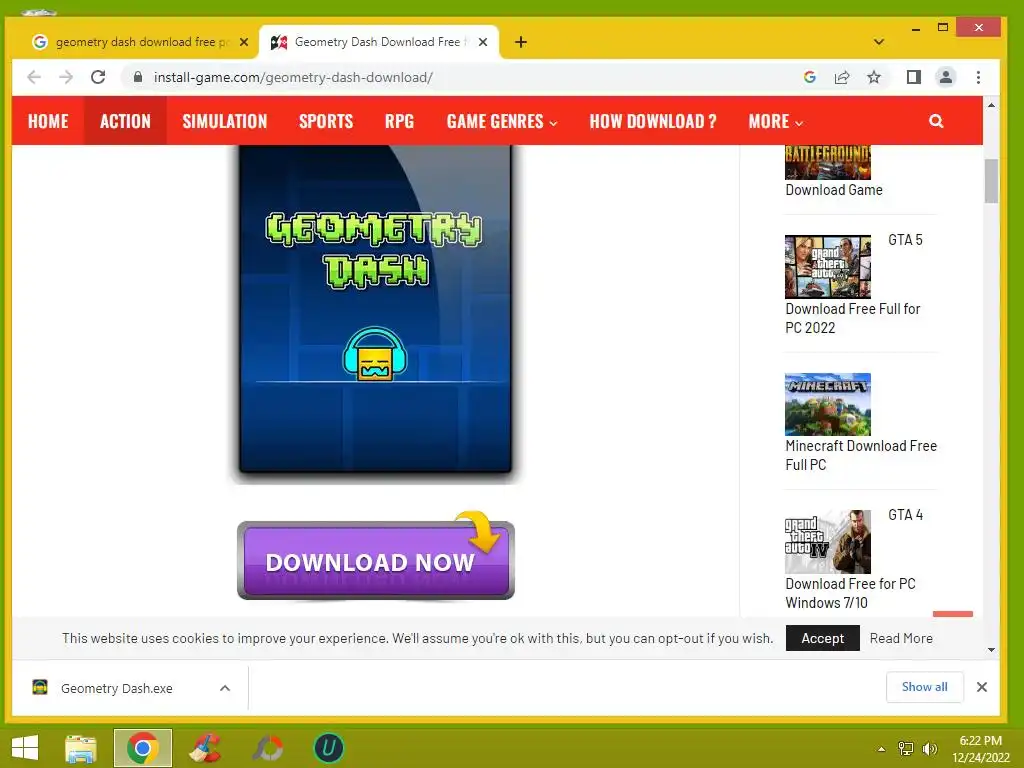Viewport: 1024px width, 768px height.
Task: Open Minecraft Download Free Full PC link
Action: 861,455
